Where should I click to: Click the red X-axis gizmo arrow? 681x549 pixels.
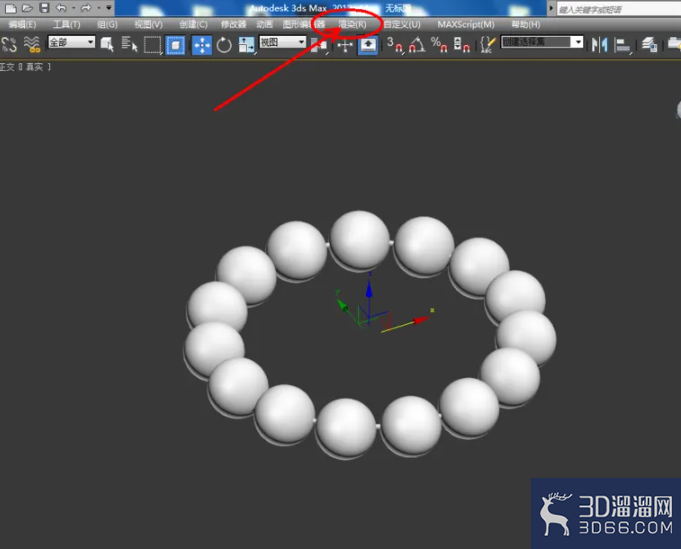tap(420, 320)
